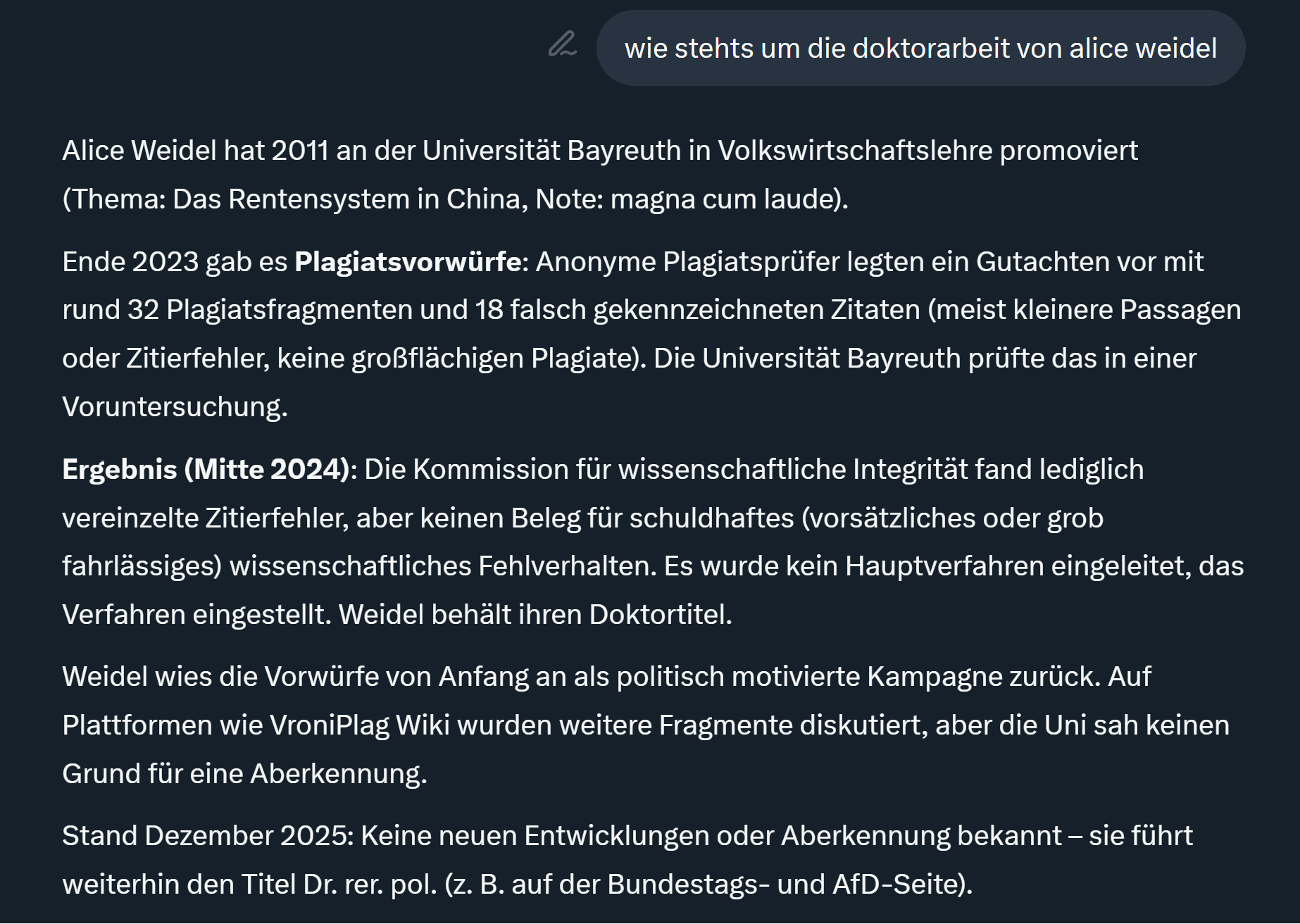Click the bold text Ergebnis (Mitte 2024)
This screenshot has width=1300, height=924.
[206, 470]
